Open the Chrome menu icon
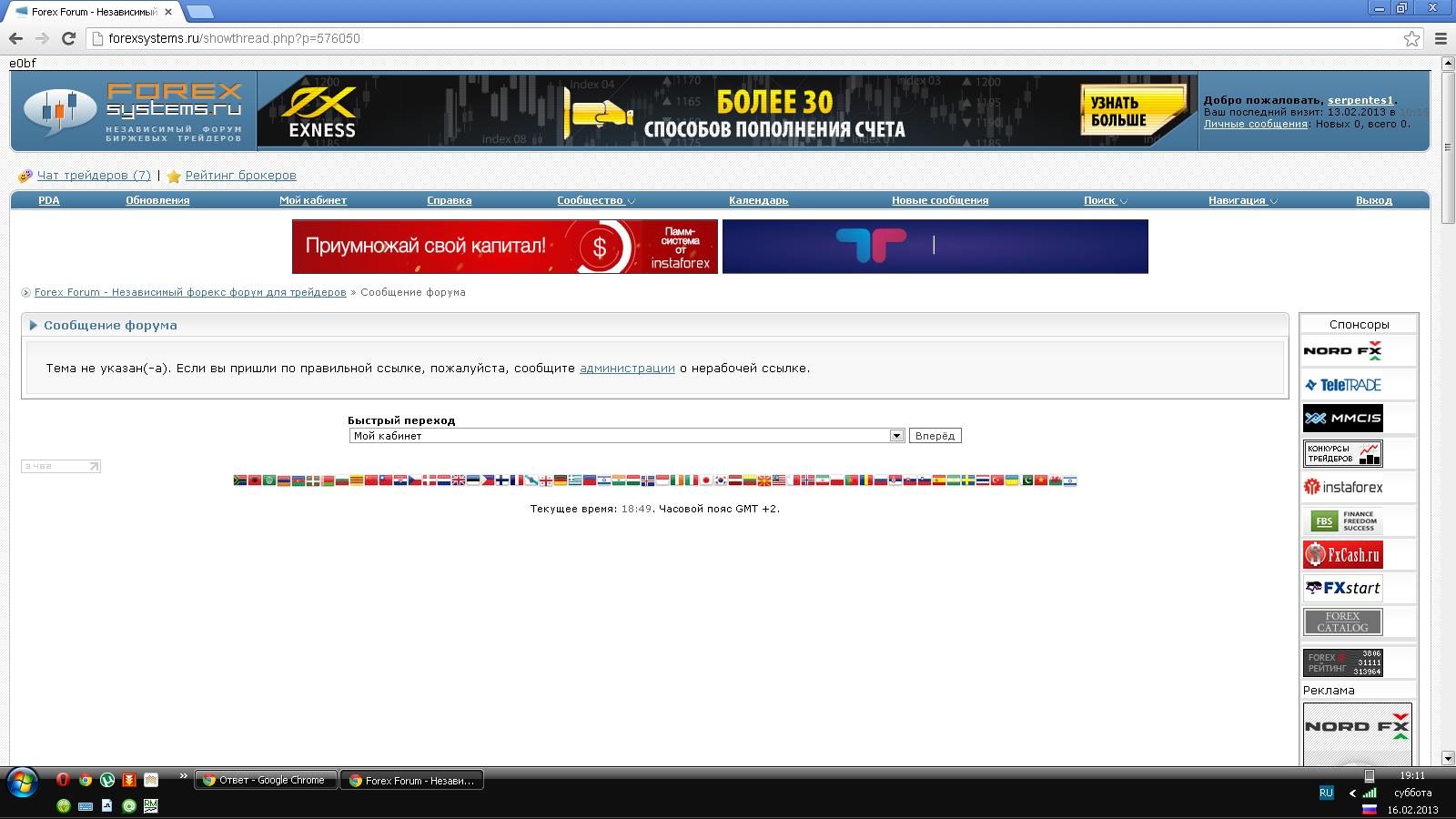The width and height of the screenshot is (1456, 819). pos(1441,38)
